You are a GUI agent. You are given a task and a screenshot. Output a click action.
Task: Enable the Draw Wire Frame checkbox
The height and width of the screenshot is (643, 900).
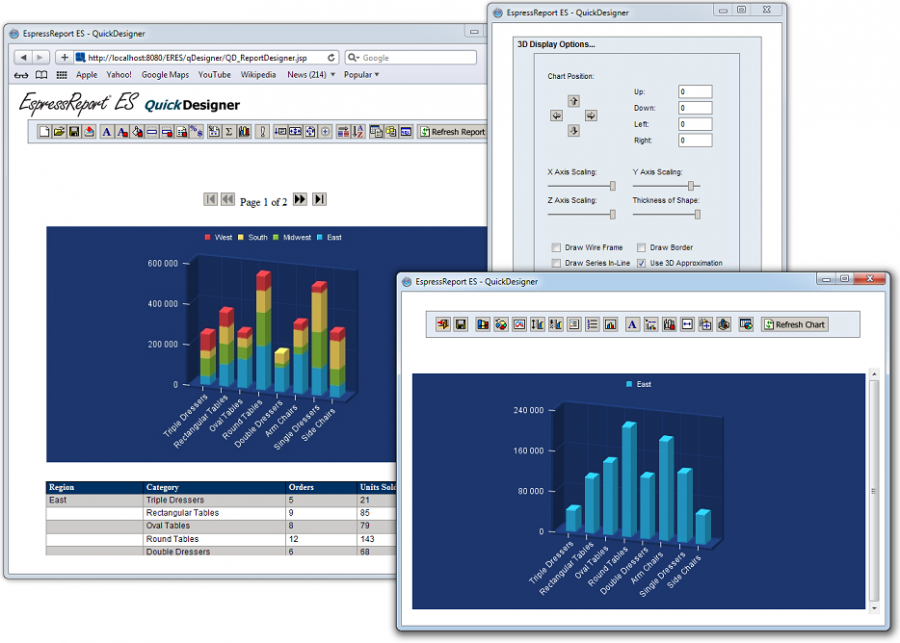click(556, 247)
